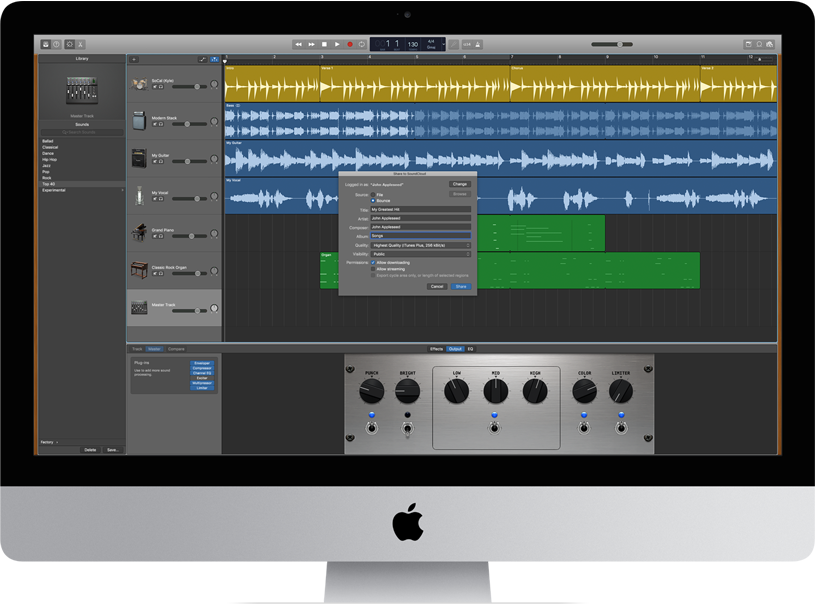
Task: Open the Notepad icon
Action: 748,45
